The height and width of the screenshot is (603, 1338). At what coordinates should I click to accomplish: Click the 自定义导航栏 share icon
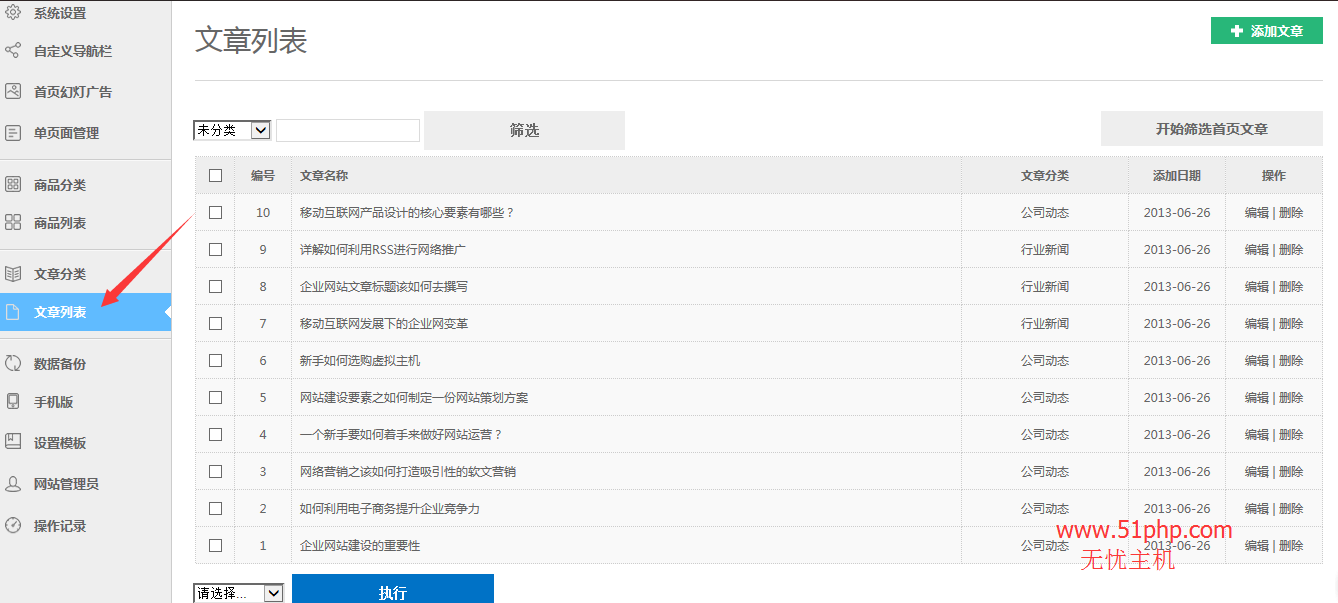13,50
